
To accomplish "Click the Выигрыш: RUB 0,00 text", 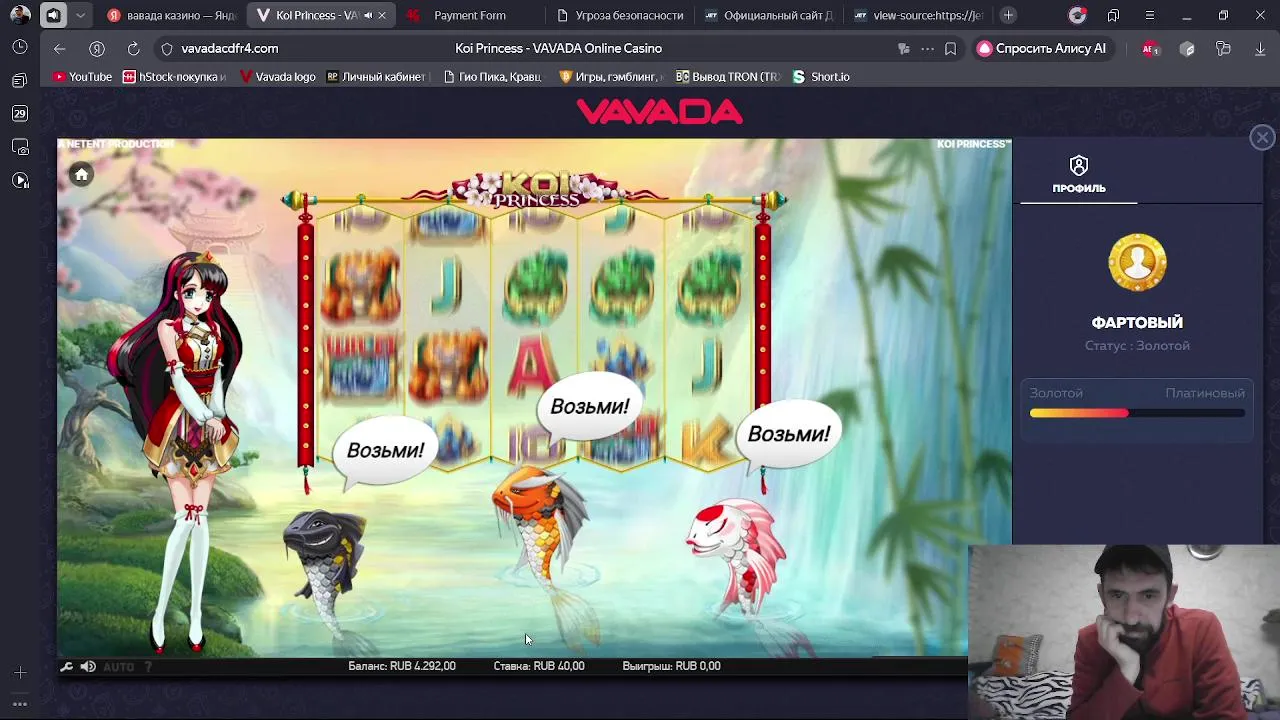I will pos(671,666).
